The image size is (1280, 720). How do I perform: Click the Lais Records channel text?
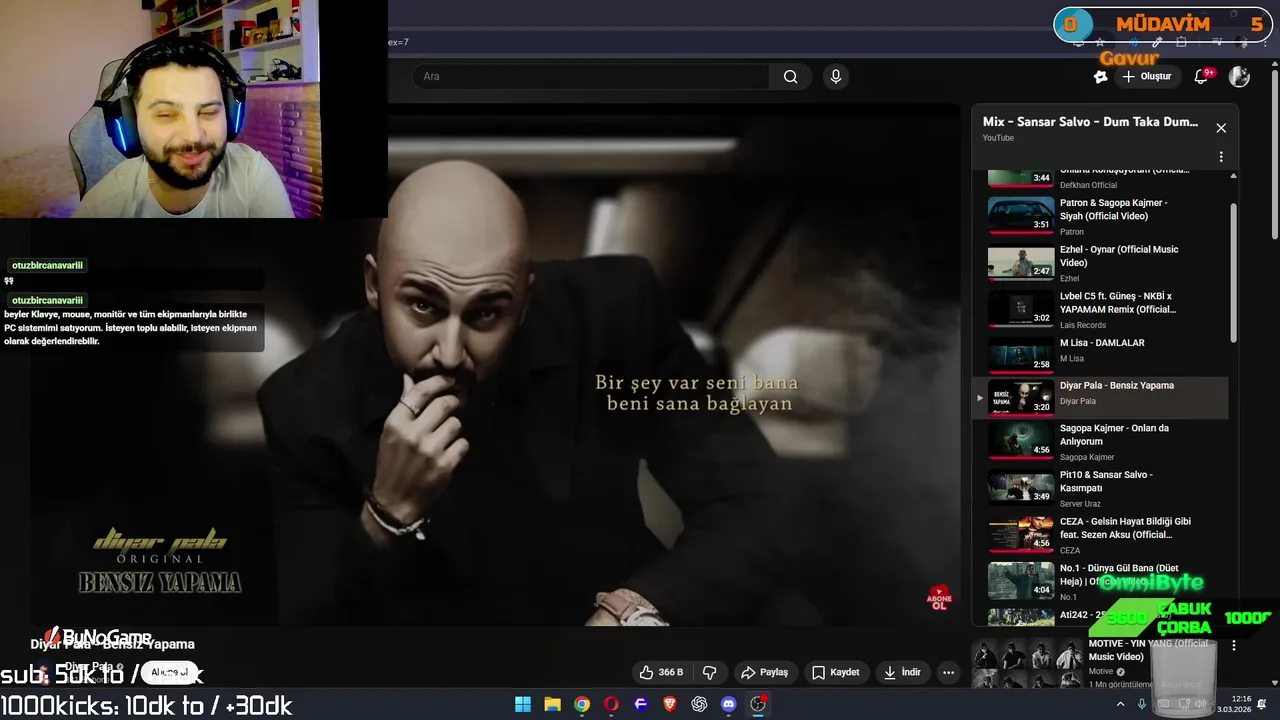tap(1083, 325)
